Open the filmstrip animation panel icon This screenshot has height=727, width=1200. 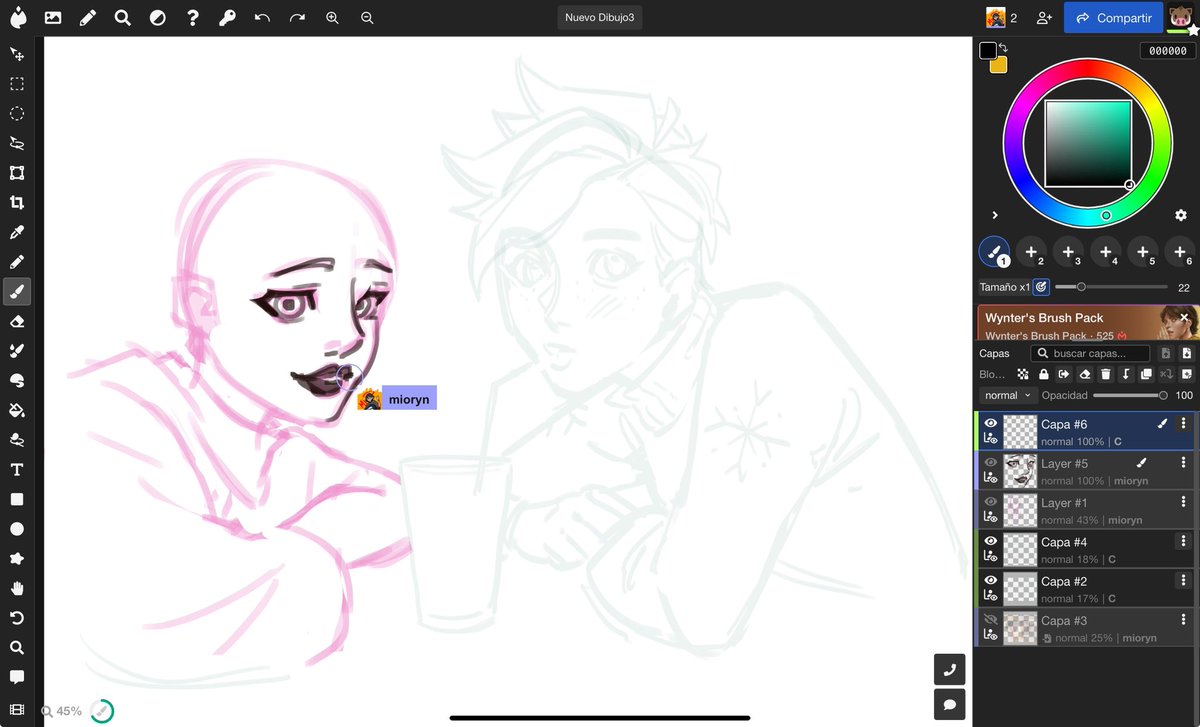click(17, 709)
